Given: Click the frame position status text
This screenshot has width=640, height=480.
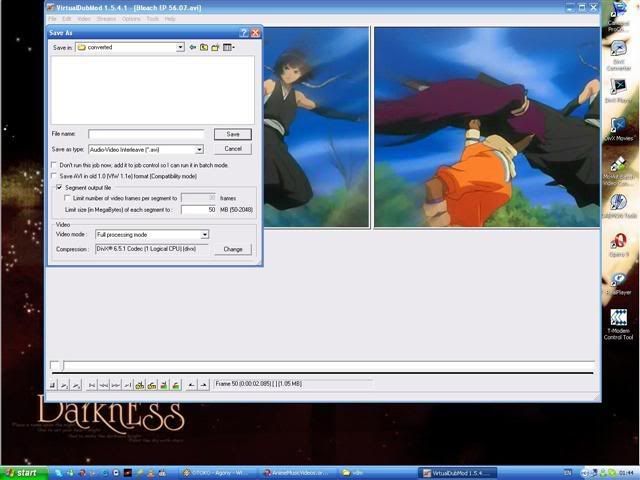Looking at the screenshot, I should (258, 384).
